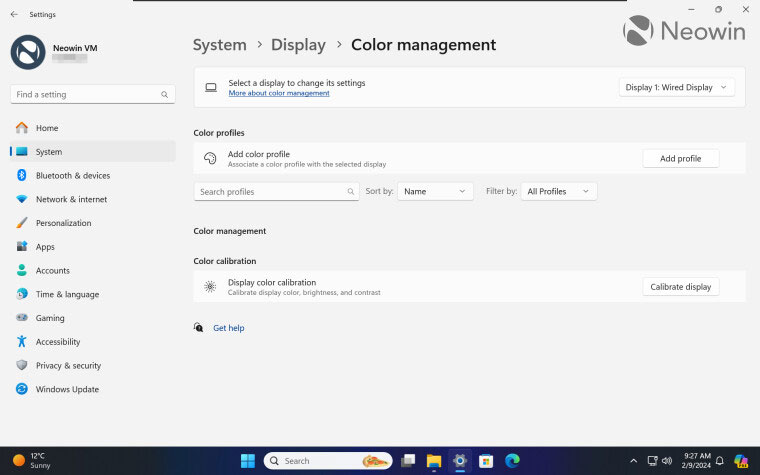Open Windows Update page

pyautogui.click(x=66, y=390)
